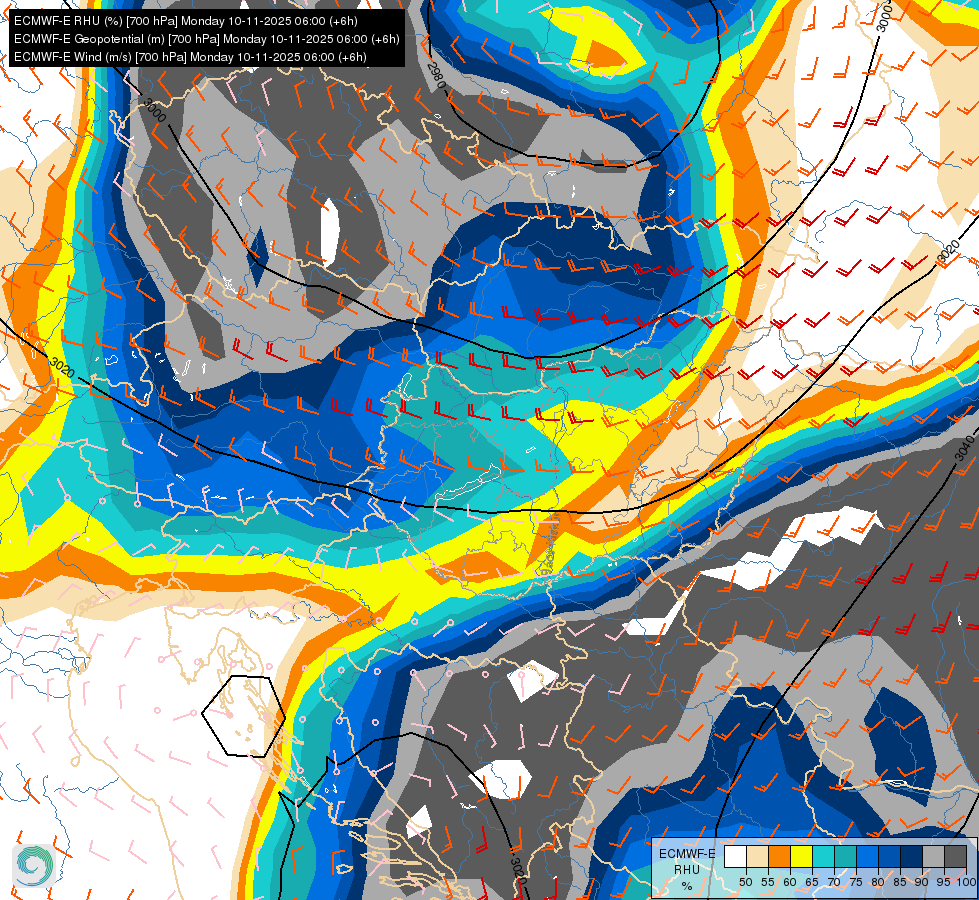Choose the medium blue 80-85 legend swatch

(890, 856)
